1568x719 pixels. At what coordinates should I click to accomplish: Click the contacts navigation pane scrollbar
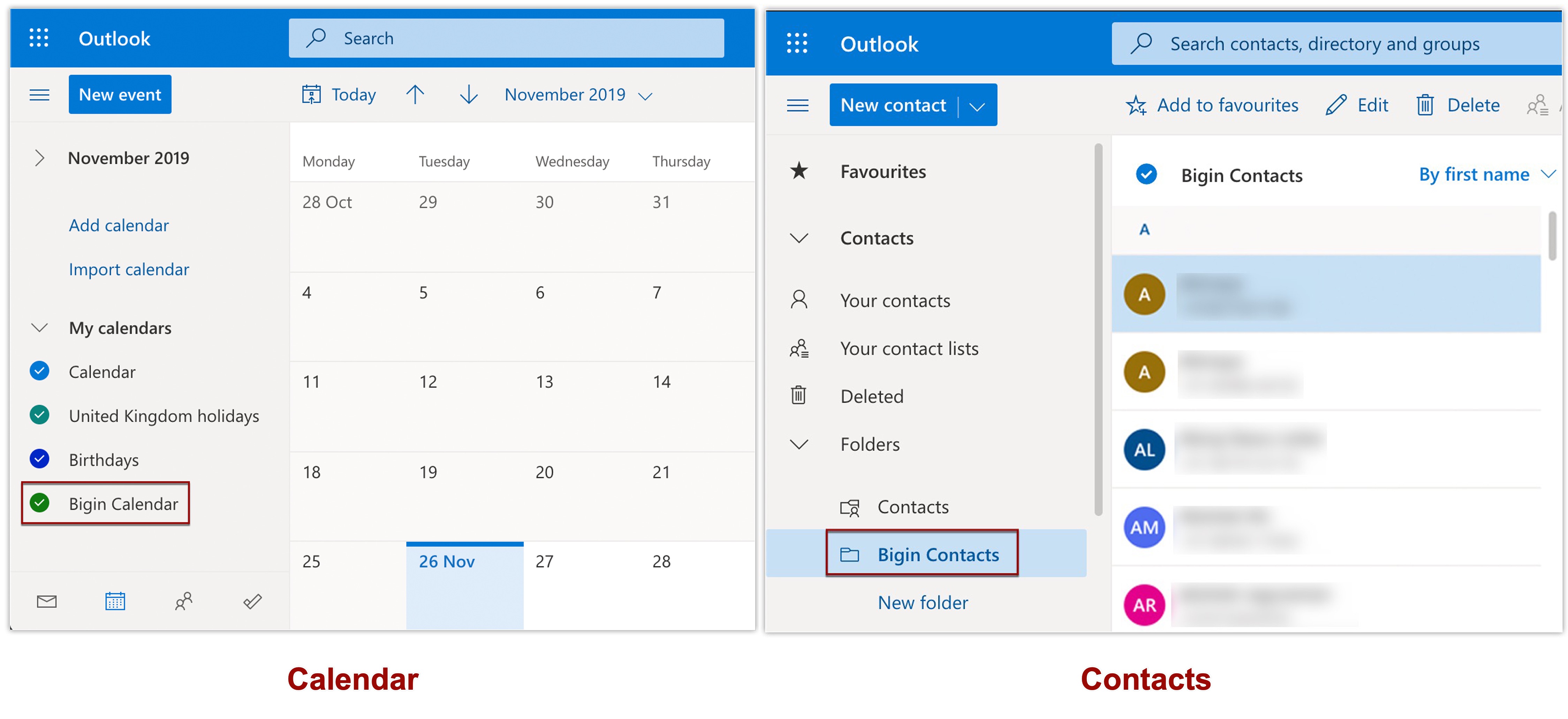(1098, 328)
